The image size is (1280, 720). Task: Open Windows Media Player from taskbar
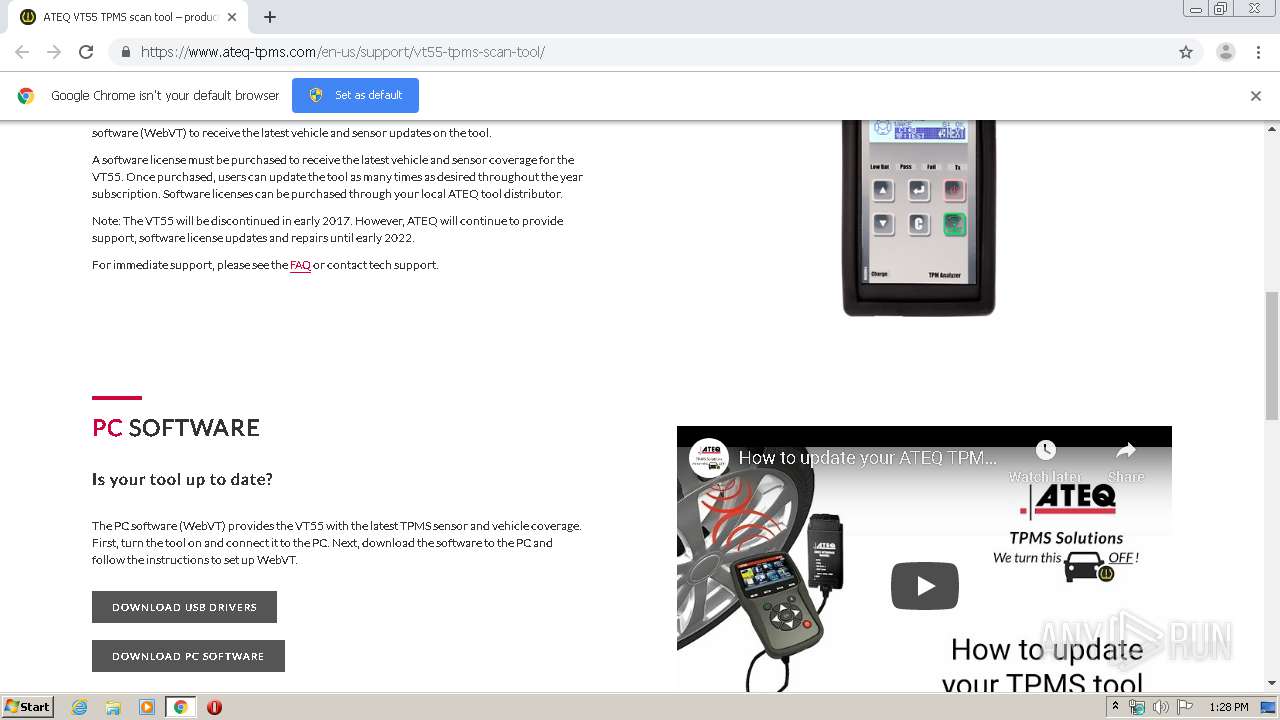tap(147, 707)
